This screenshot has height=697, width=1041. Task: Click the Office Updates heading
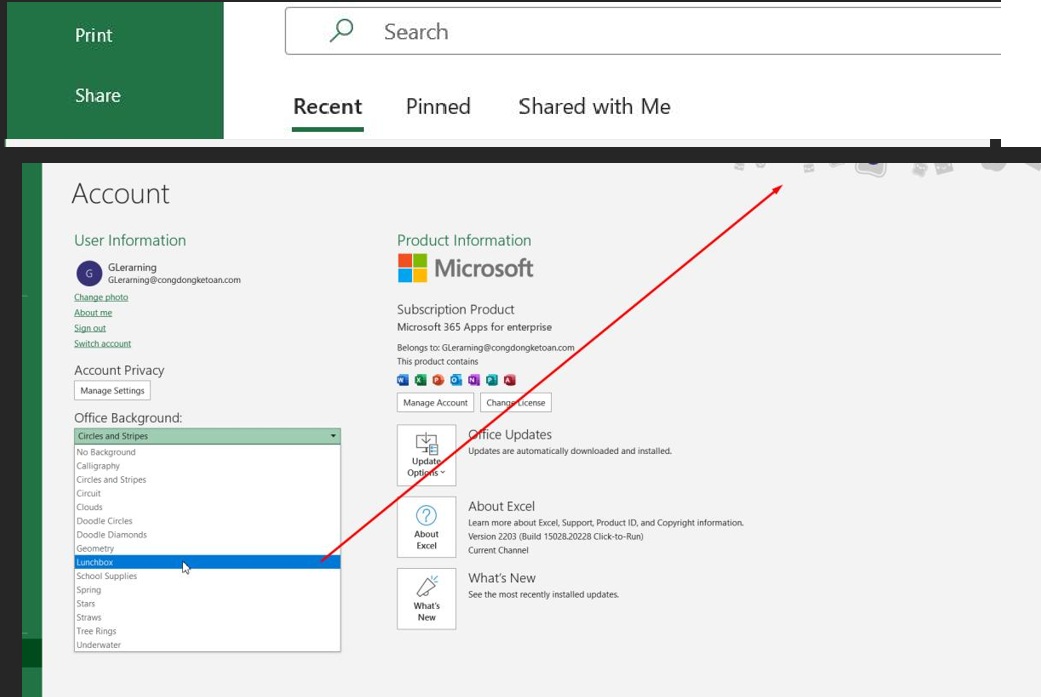pos(510,435)
